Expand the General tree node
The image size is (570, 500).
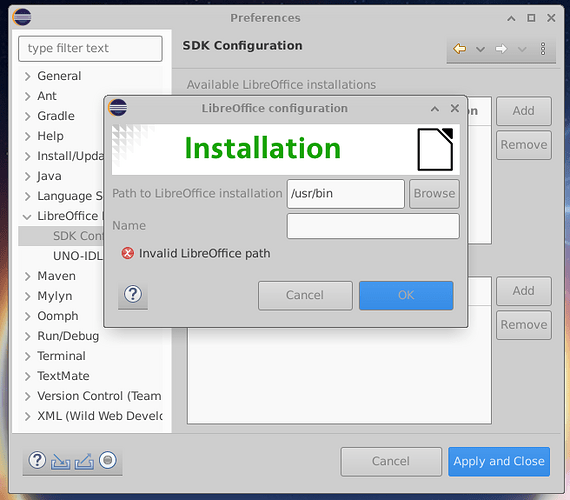pos(27,76)
